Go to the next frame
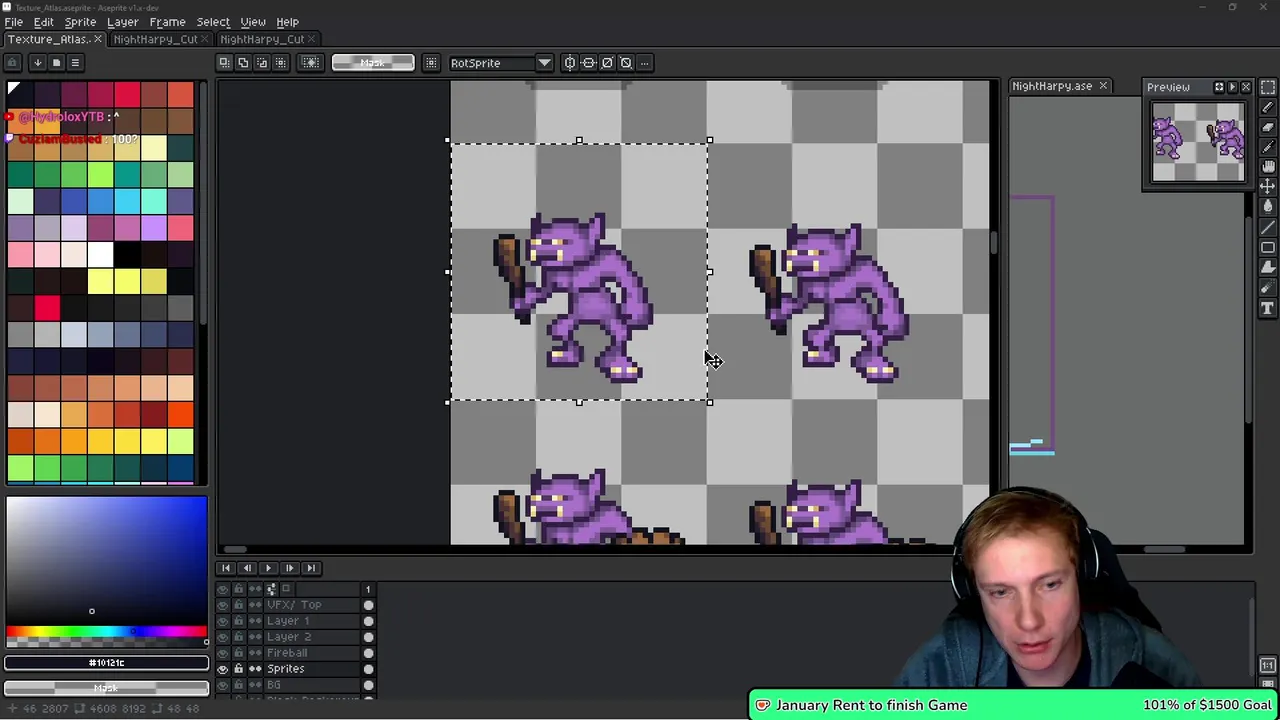The width and height of the screenshot is (1280, 720). [x=290, y=568]
